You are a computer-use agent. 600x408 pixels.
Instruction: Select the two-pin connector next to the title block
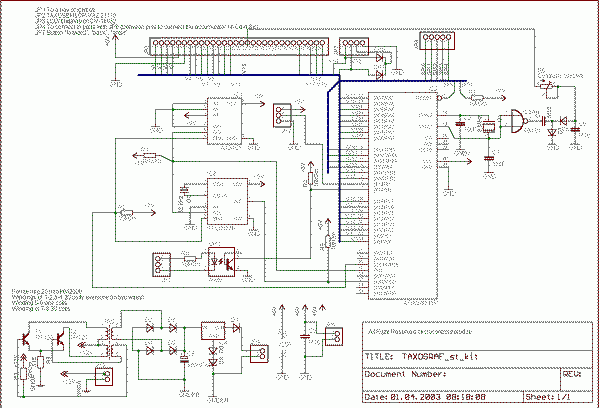(334, 336)
